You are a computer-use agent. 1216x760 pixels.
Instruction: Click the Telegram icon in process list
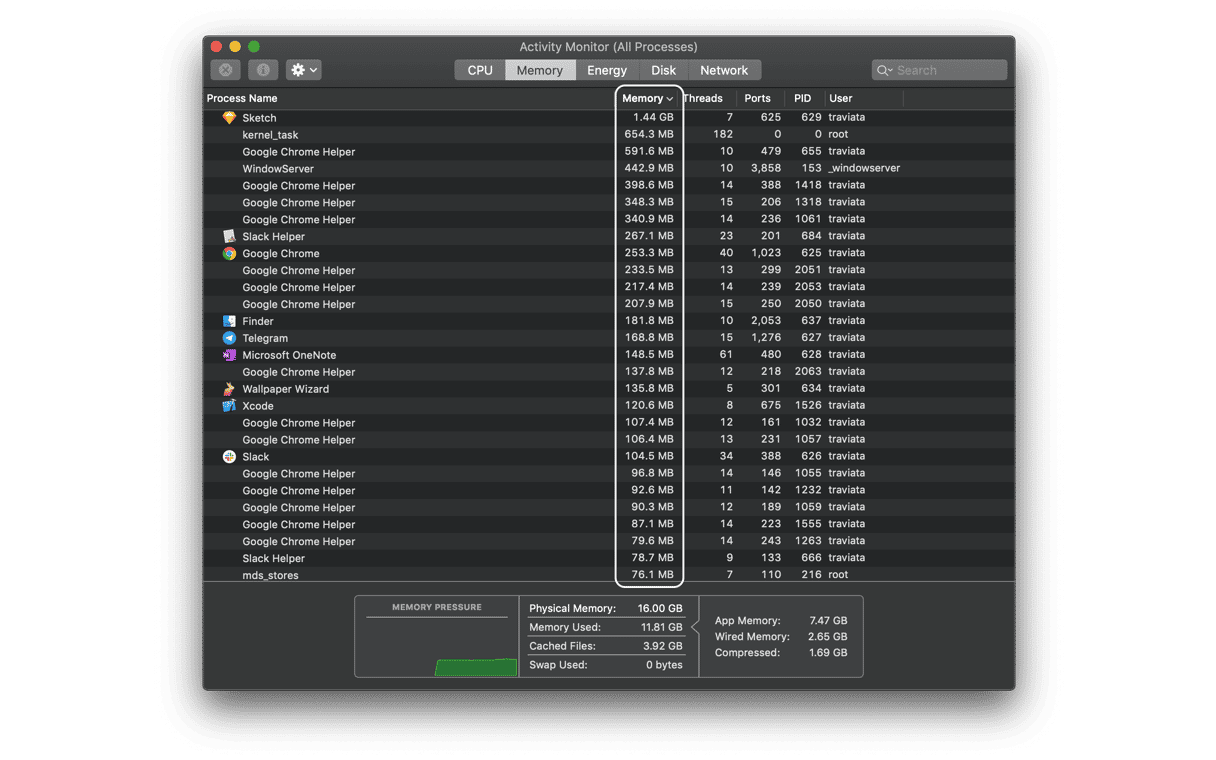point(229,338)
